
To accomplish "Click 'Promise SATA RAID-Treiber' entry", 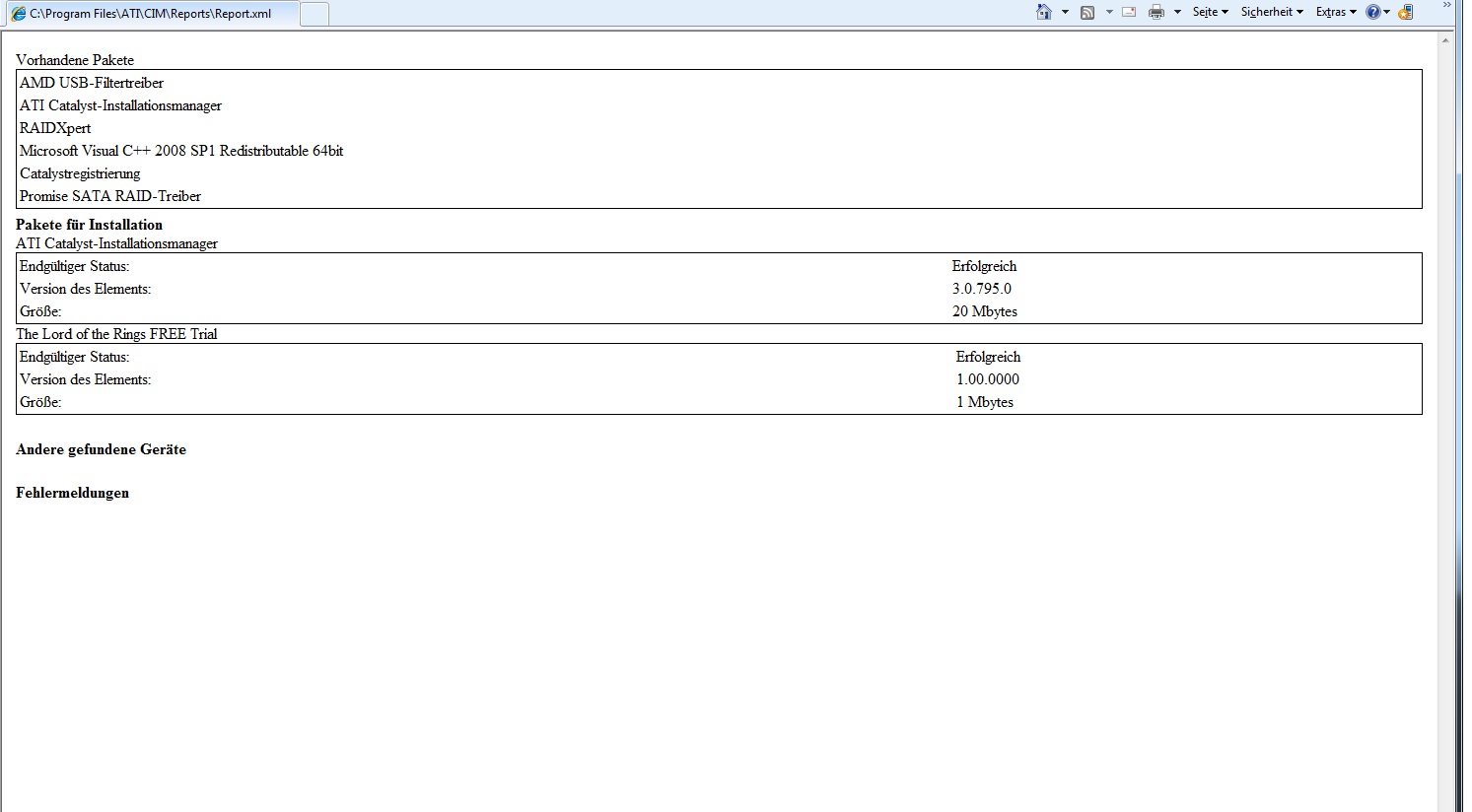I will tap(110, 196).
